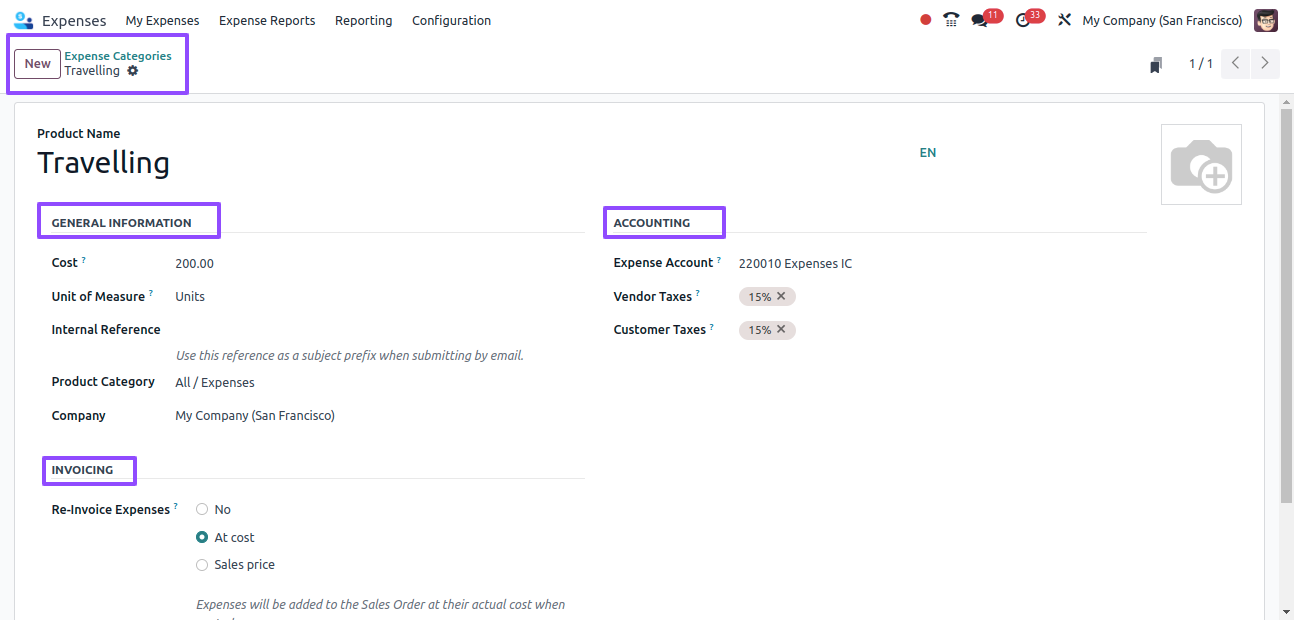Click help mark beside Vendor Taxes
Image resolution: width=1294 pixels, height=620 pixels.
pos(698,293)
